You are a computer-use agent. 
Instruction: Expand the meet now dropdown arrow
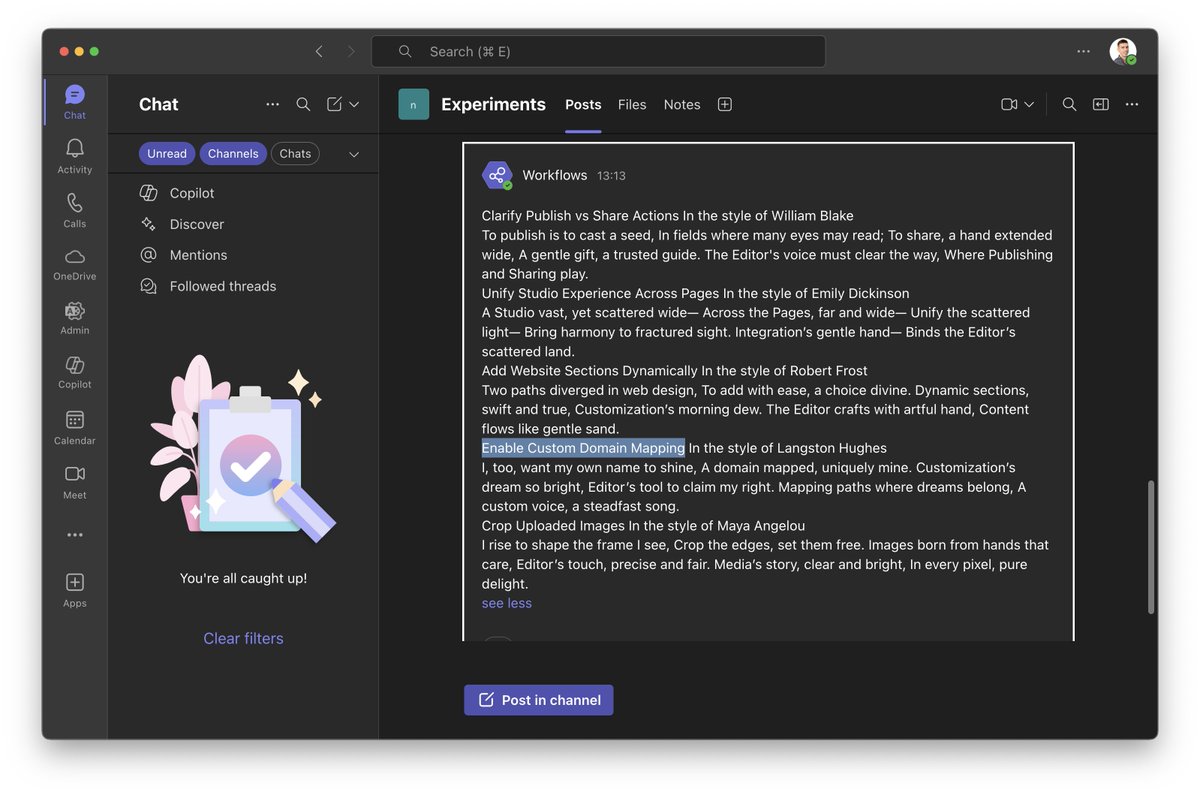[x=1029, y=104]
